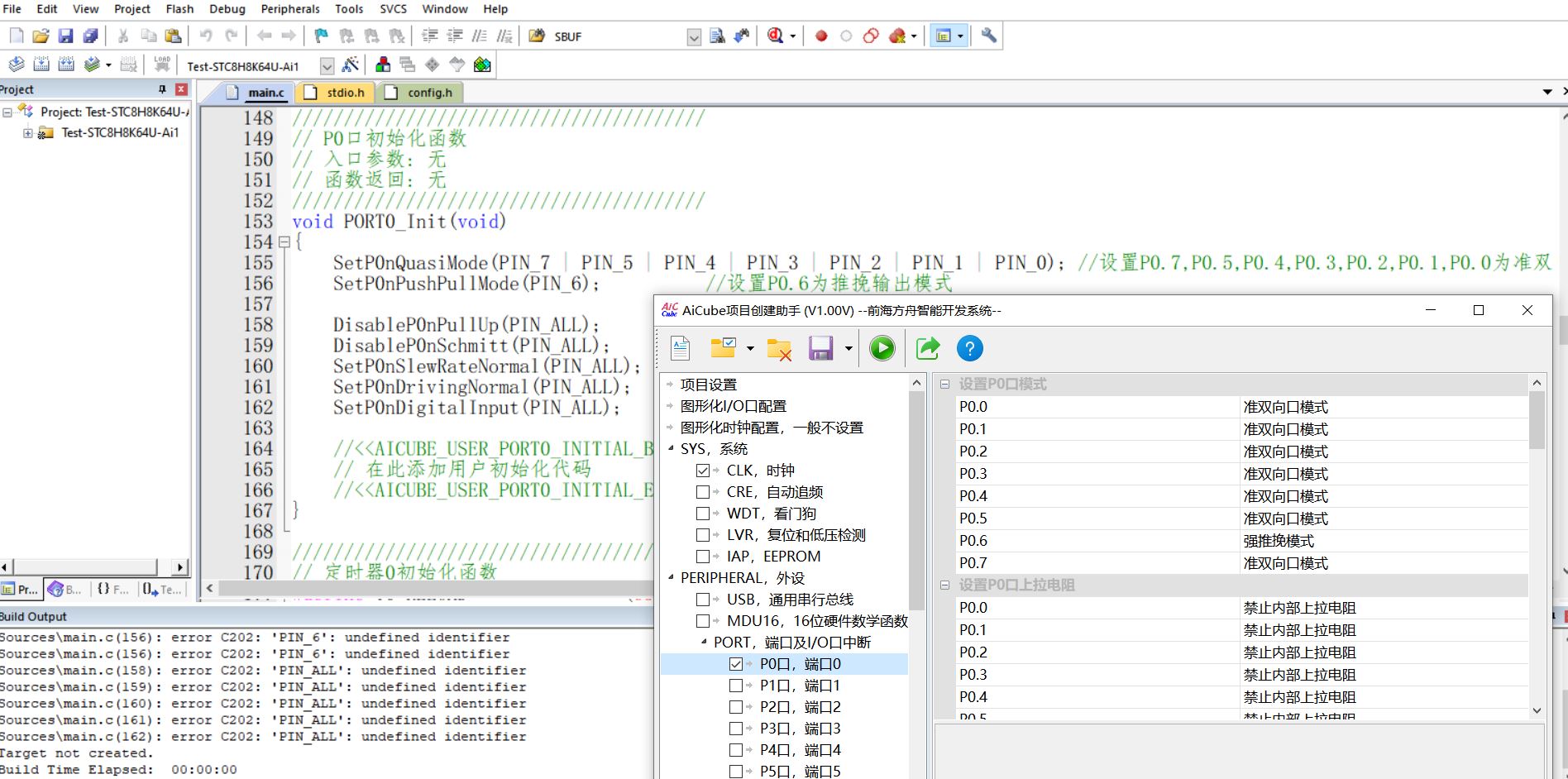Enable CRE, 自动追频 checkbox
Viewport: 1568px width, 779px height.
click(x=703, y=492)
